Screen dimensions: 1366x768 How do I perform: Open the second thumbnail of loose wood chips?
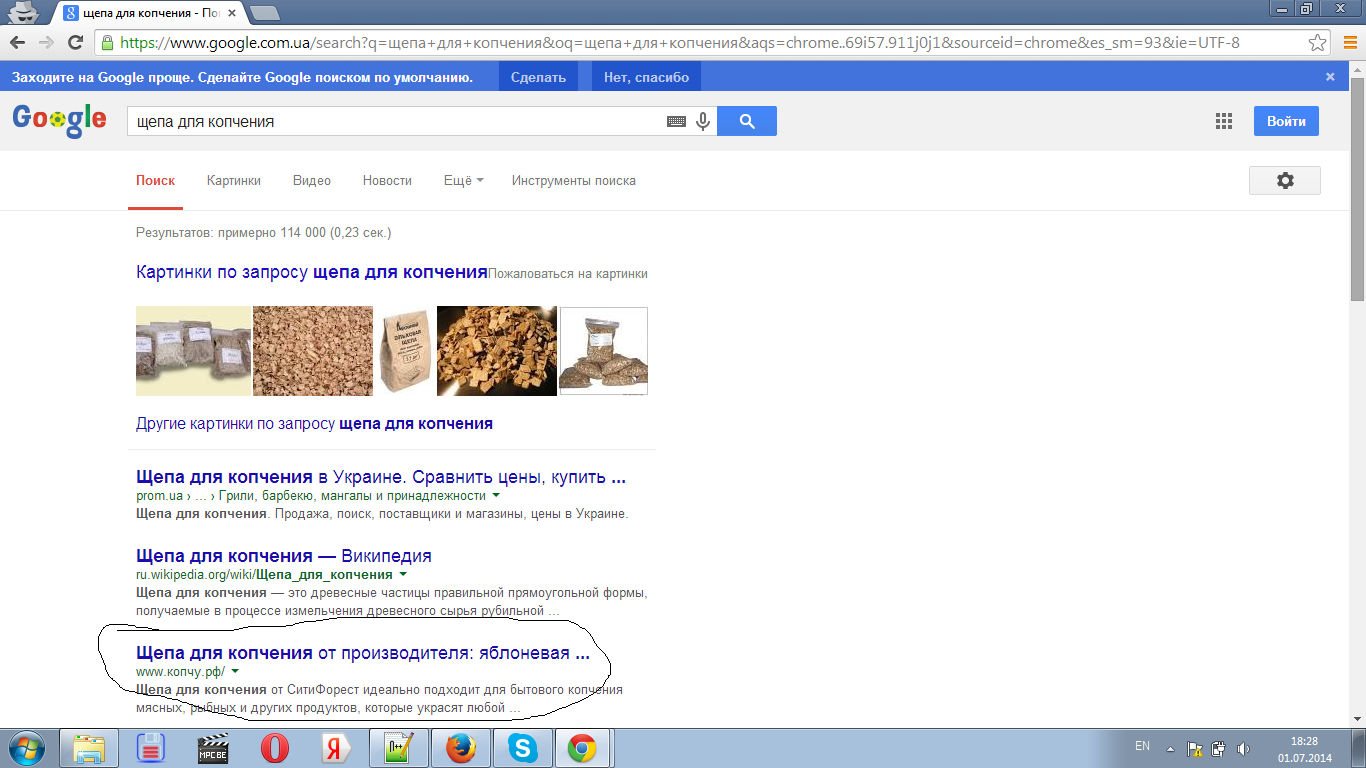[x=312, y=351]
